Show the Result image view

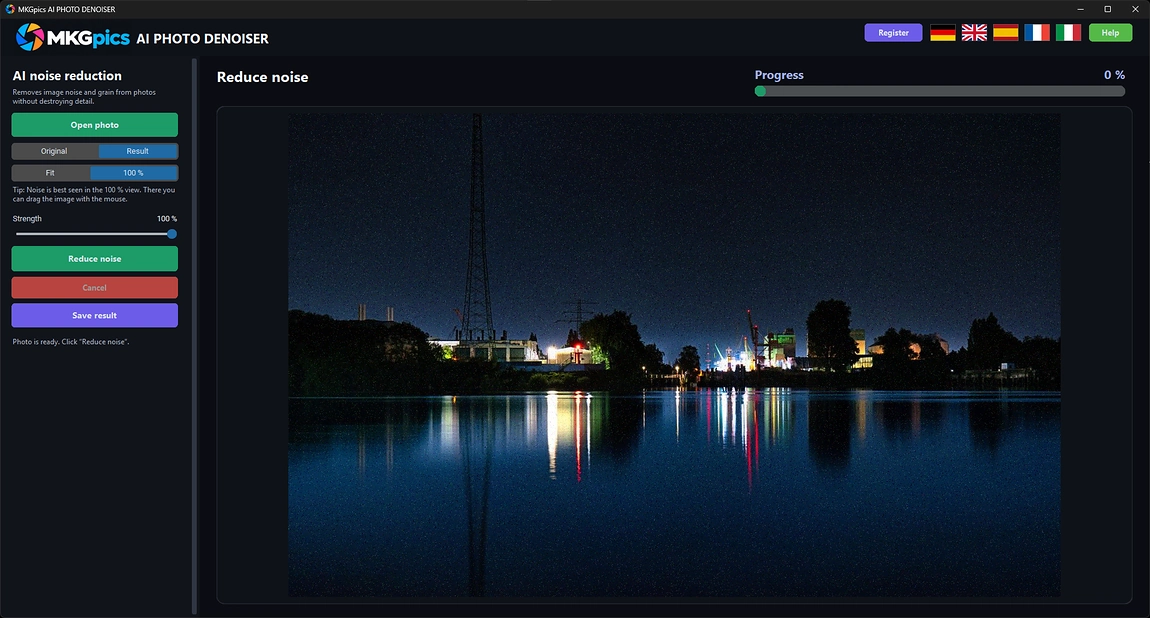coord(138,151)
